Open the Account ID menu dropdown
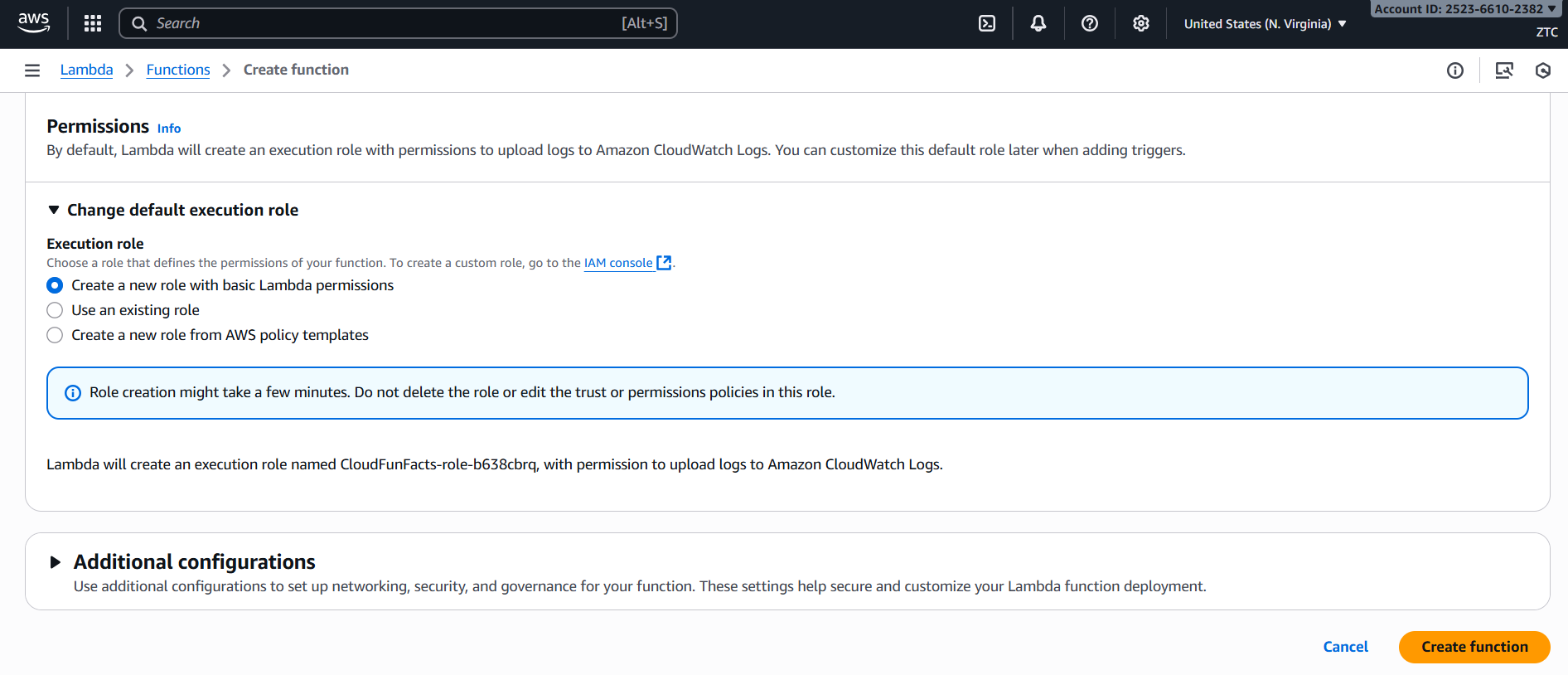1568x675 pixels. (x=1464, y=9)
